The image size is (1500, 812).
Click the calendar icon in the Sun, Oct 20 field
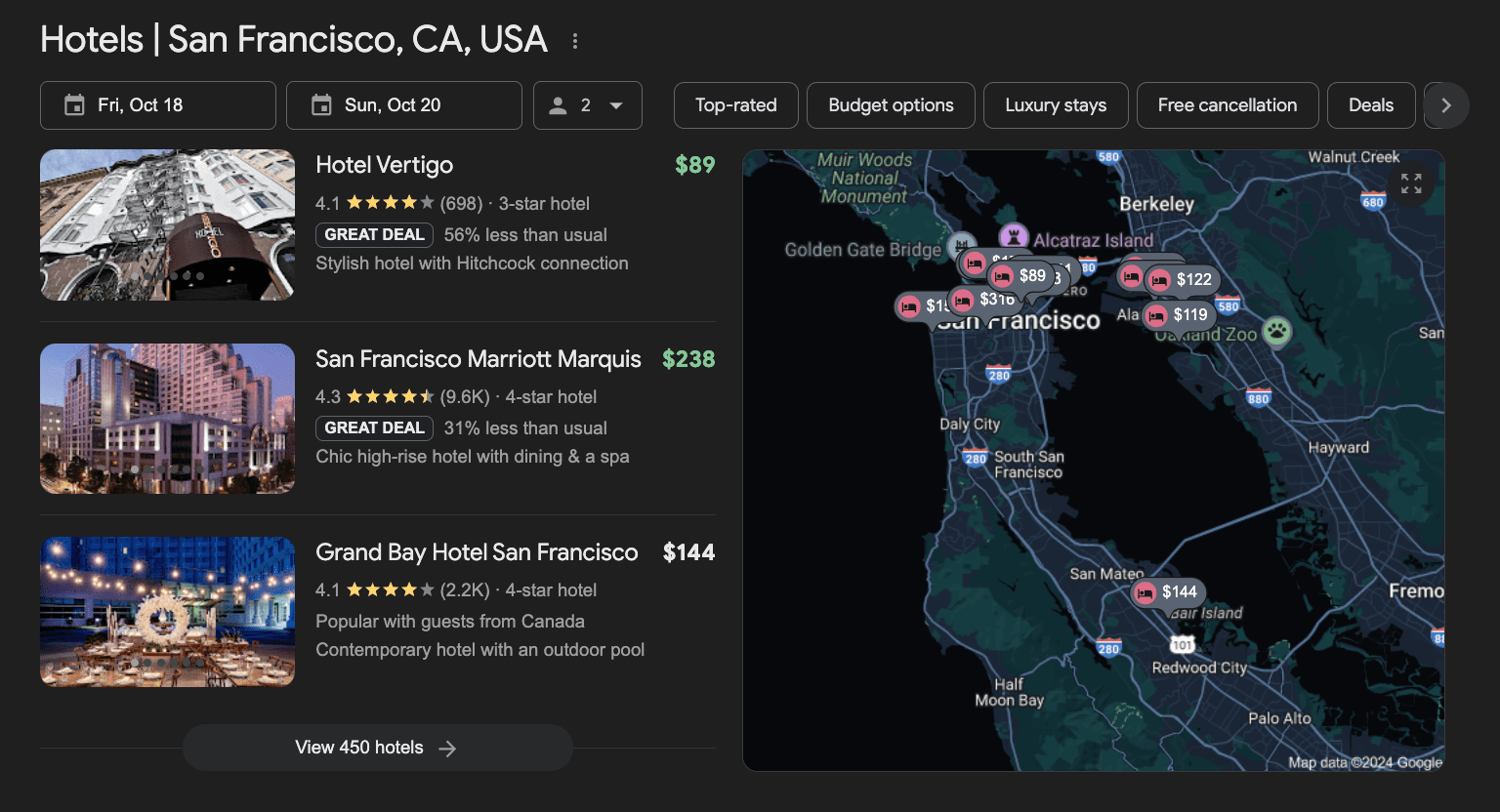pyautogui.click(x=321, y=105)
